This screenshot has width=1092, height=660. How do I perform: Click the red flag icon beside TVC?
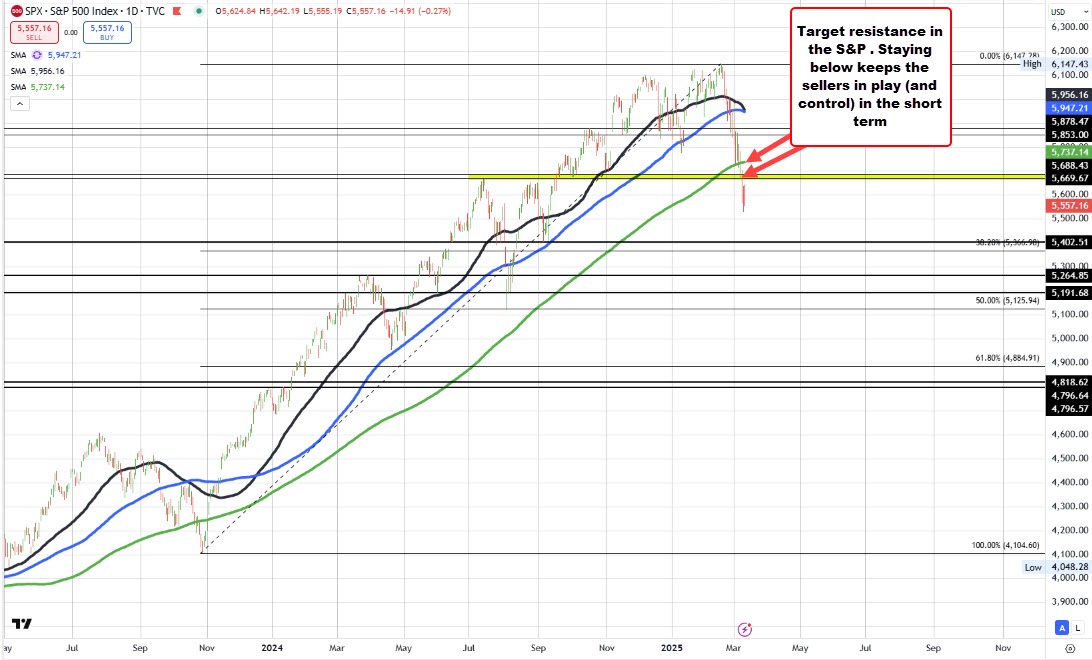[175, 10]
